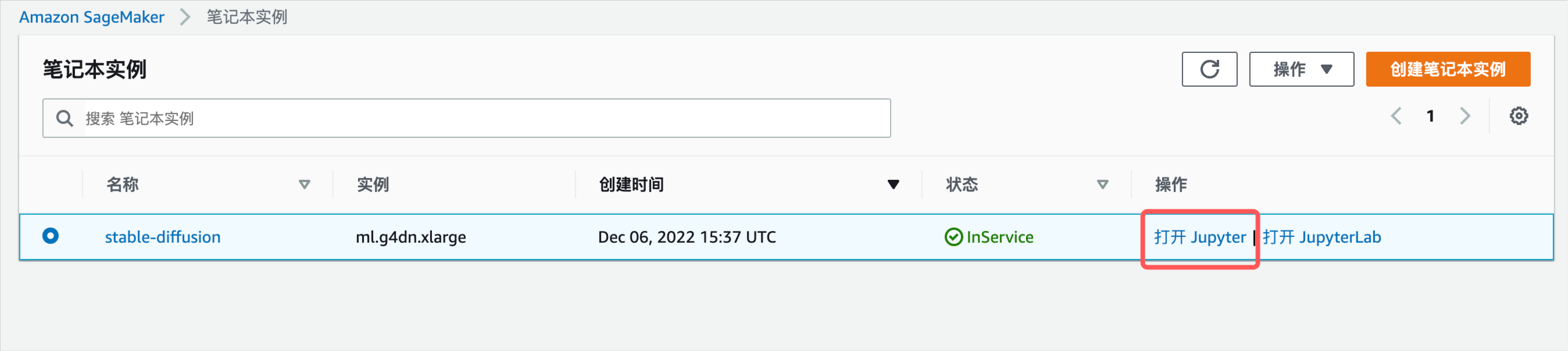The image size is (1568, 351).
Task: Open the stable-diffusion instance link
Action: coord(163,237)
